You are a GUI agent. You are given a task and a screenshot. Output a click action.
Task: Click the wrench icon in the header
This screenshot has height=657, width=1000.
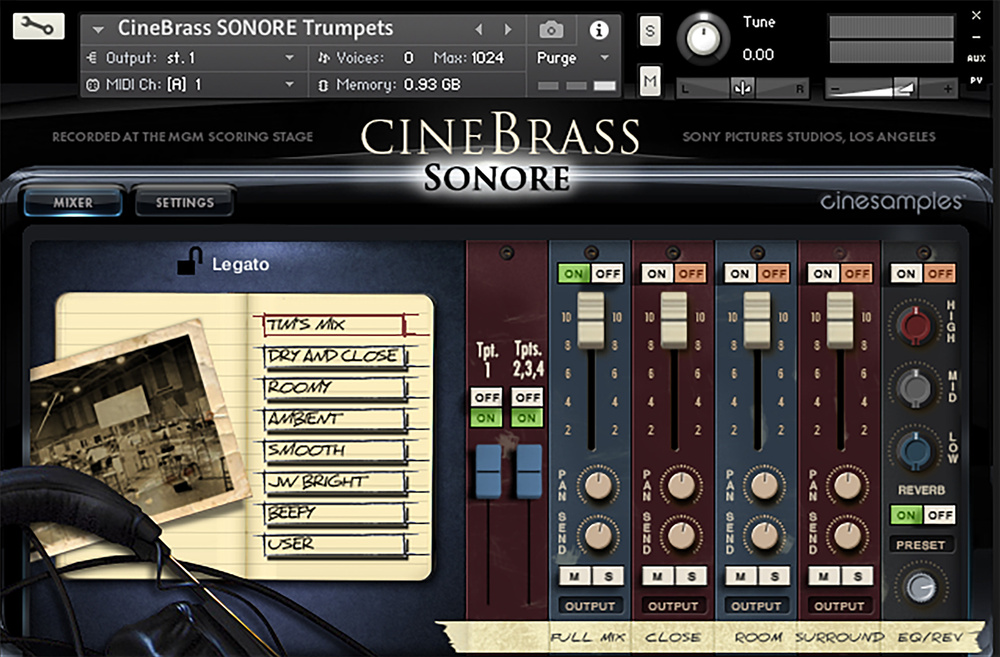coord(39,27)
